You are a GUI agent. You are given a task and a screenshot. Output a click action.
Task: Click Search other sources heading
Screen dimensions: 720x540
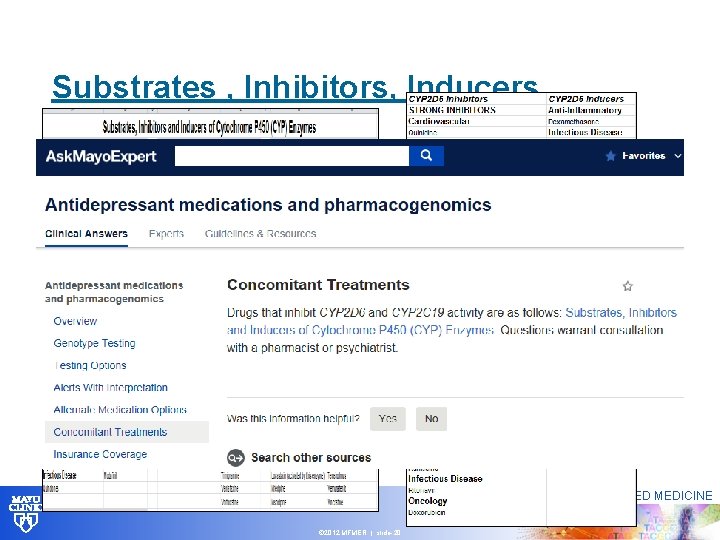(x=311, y=458)
